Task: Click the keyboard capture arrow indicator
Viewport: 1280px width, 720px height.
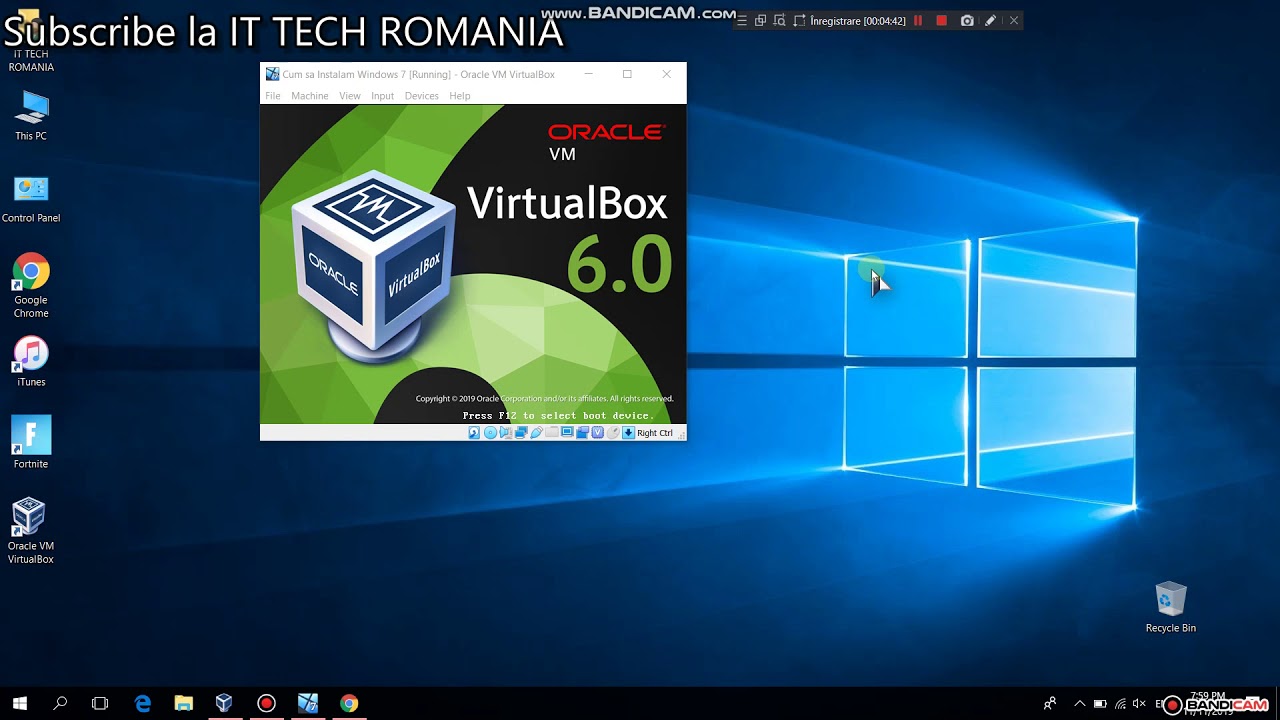Action: [x=628, y=433]
